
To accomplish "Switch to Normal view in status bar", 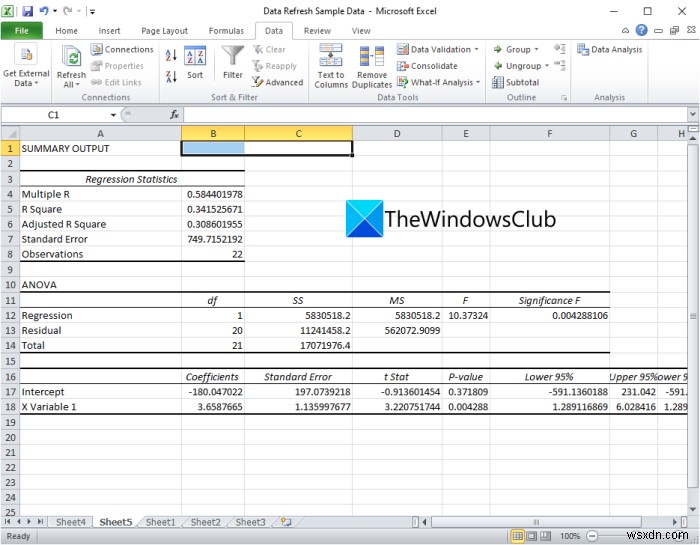I will click(517, 536).
